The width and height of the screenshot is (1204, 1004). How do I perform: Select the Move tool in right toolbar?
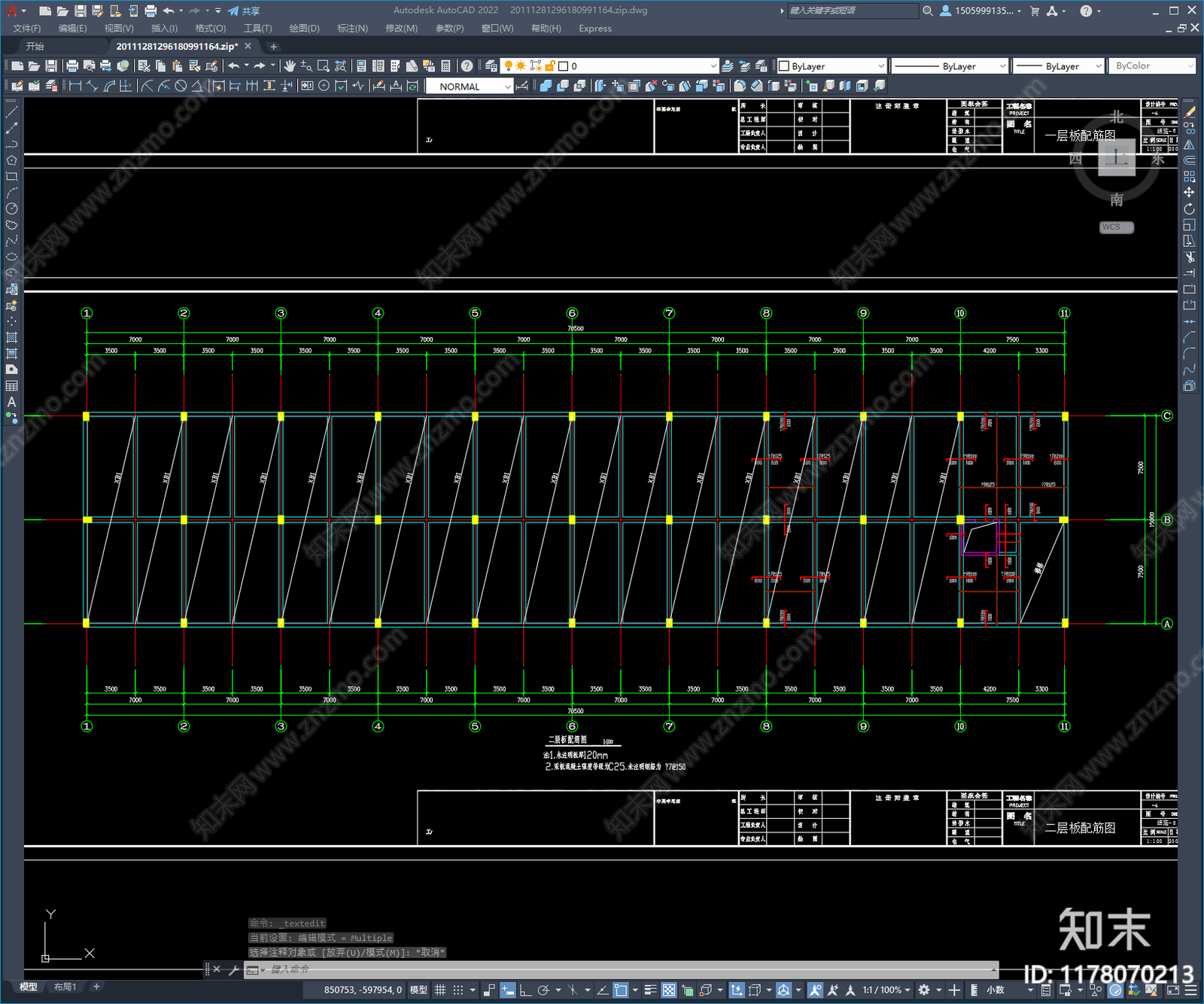1189,193
